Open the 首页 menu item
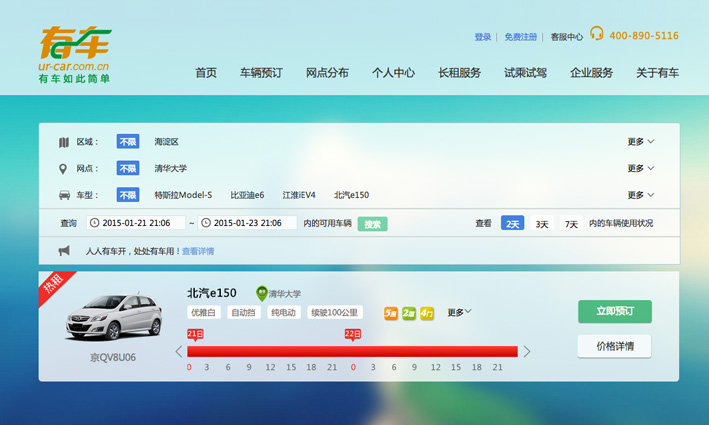Image resolution: width=709 pixels, height=425 pixels. [206, 73]
